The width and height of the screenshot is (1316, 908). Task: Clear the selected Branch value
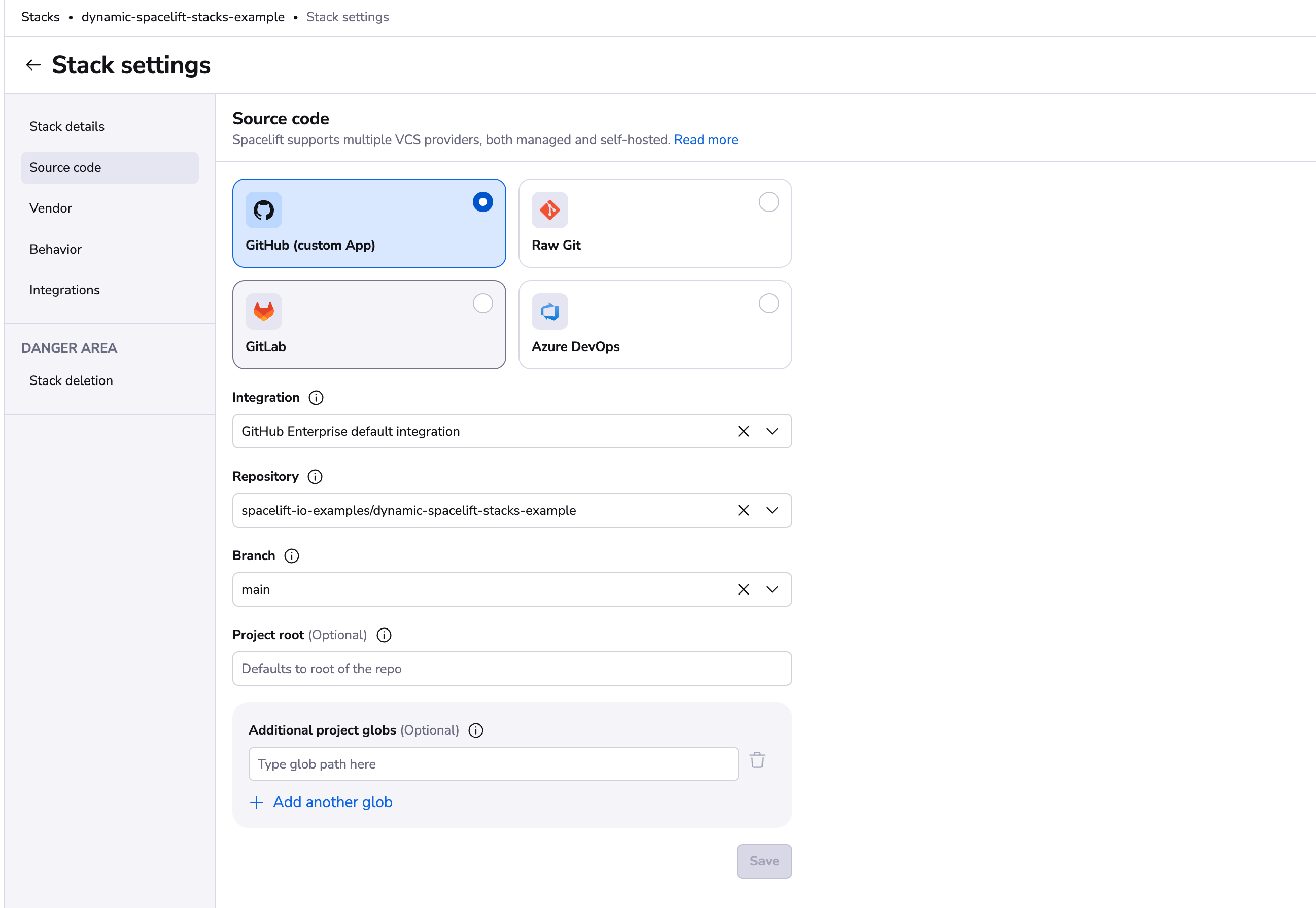click(x=743, y=589)
